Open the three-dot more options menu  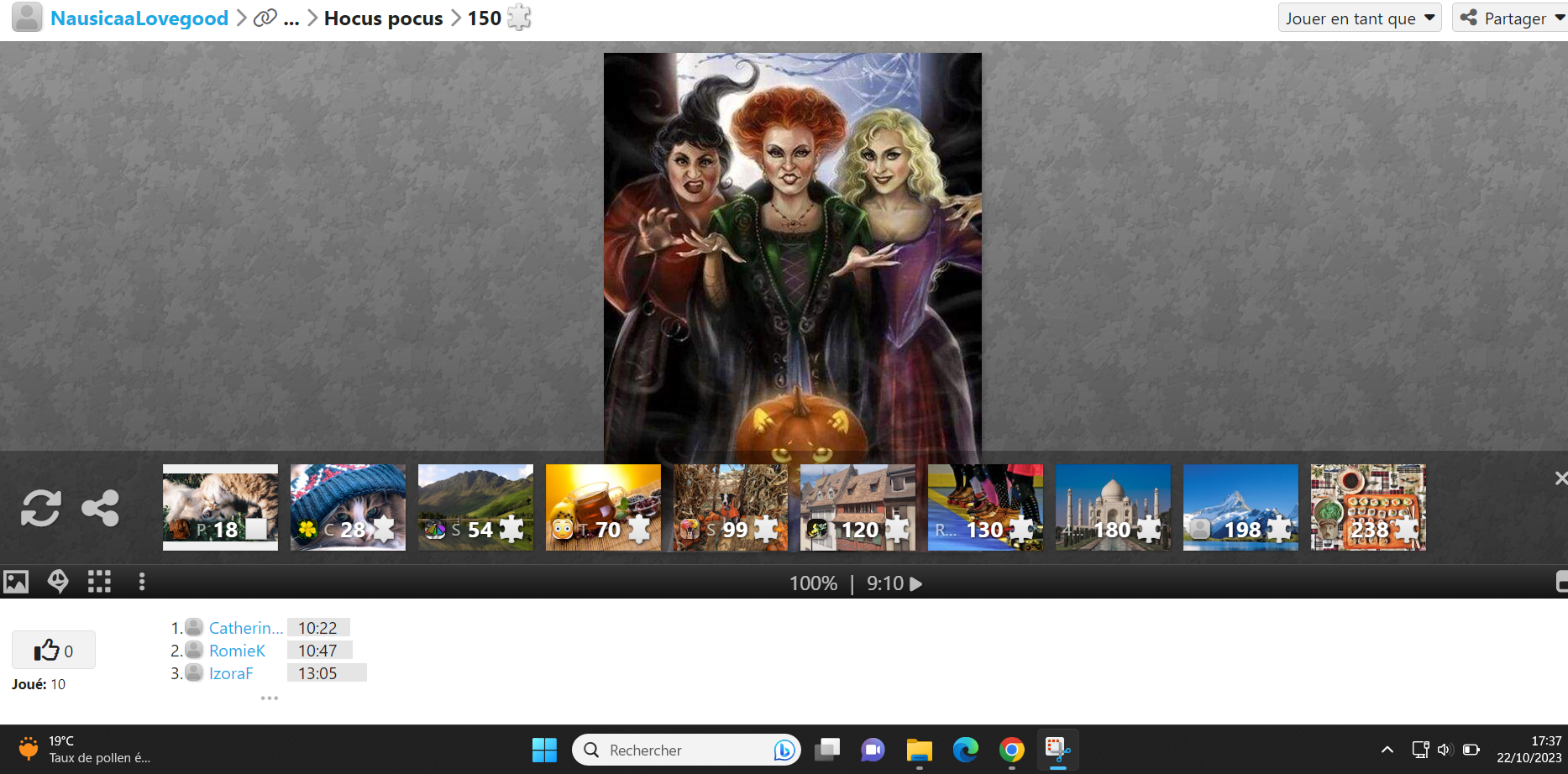point(142,582)
